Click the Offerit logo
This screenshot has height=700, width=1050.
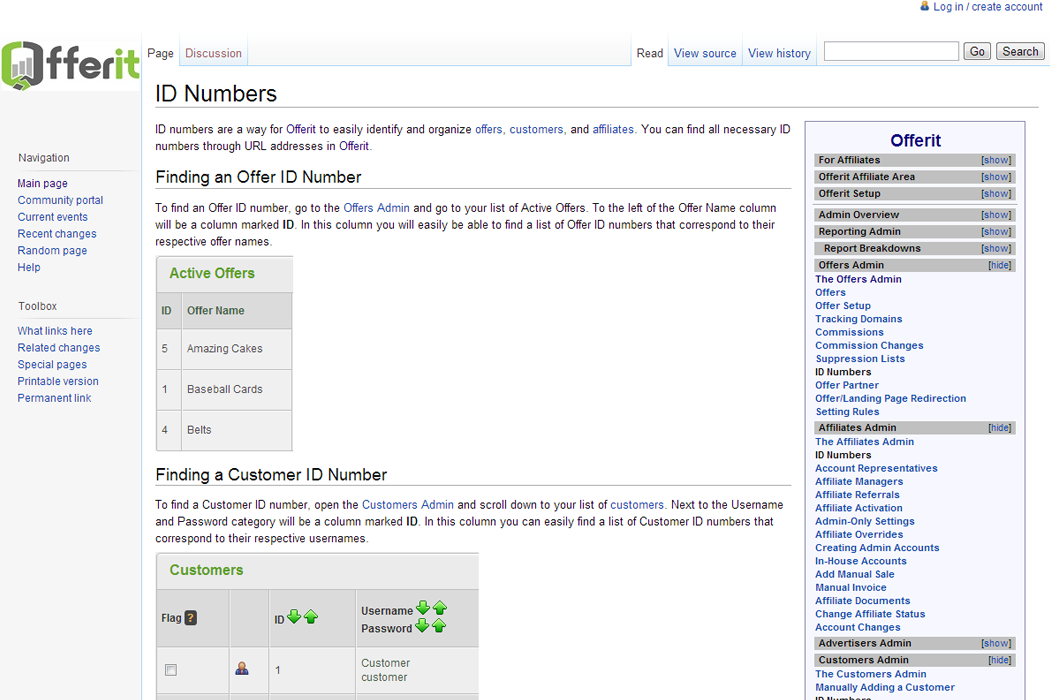(x=70, y=66)
